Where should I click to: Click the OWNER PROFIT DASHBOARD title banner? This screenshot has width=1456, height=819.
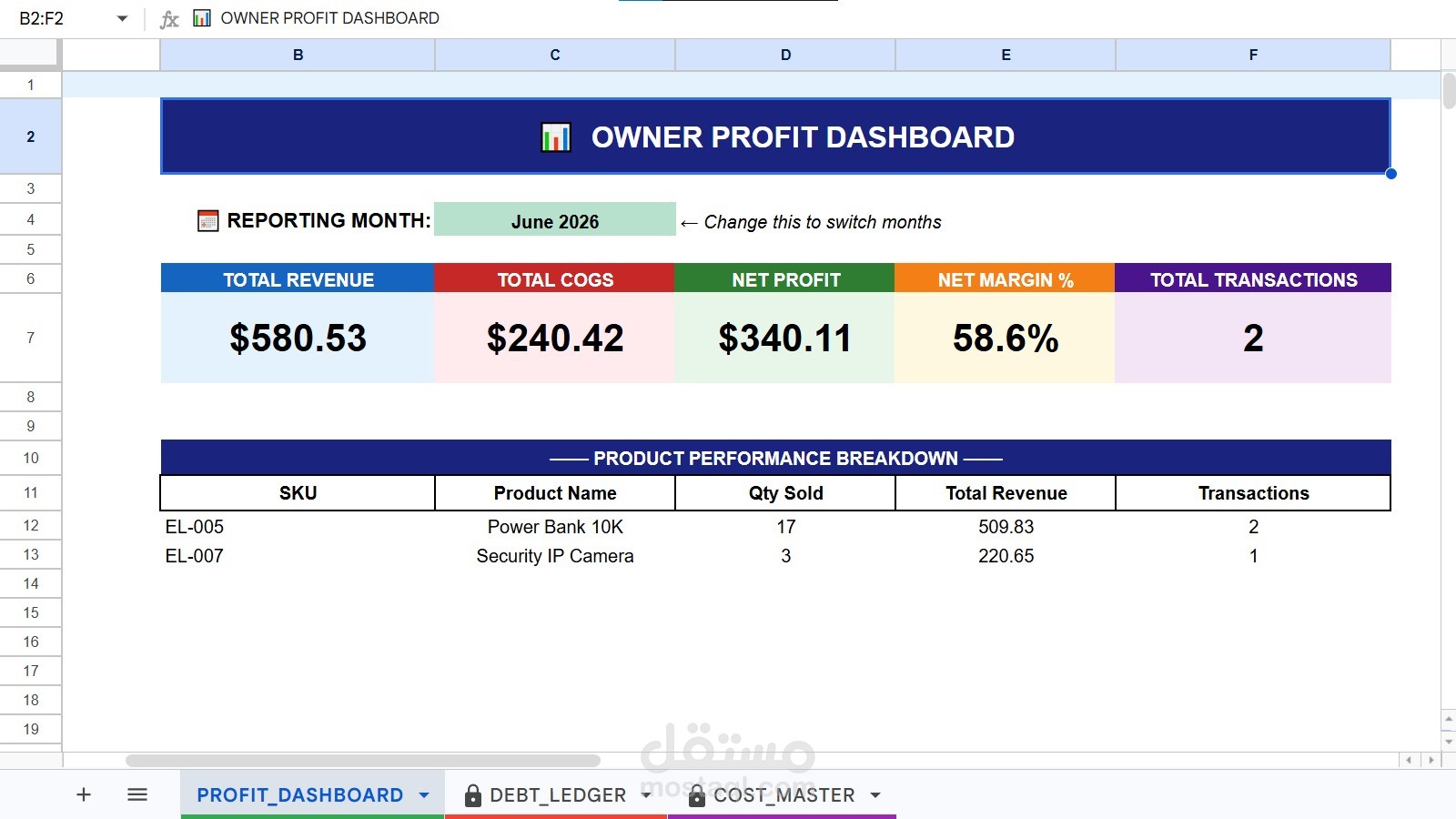775,136
